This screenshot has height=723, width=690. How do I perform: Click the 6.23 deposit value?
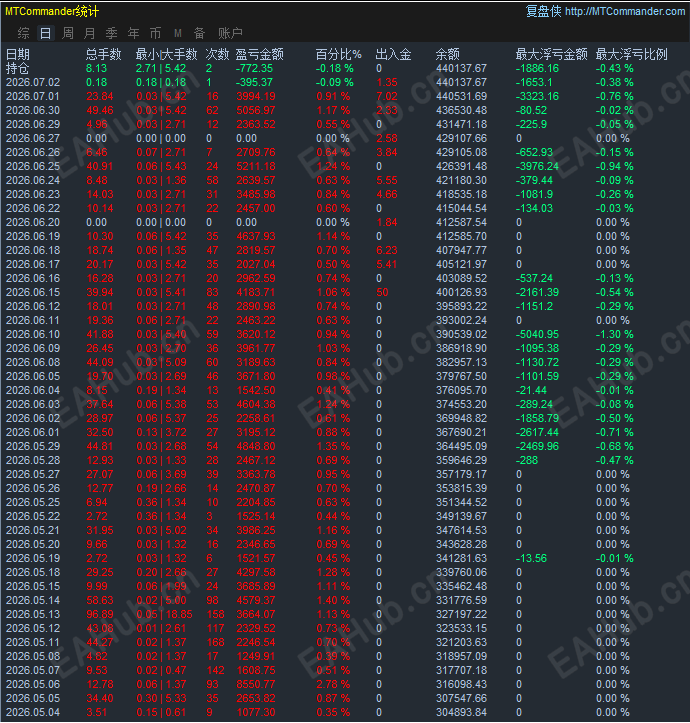point(387,250)
